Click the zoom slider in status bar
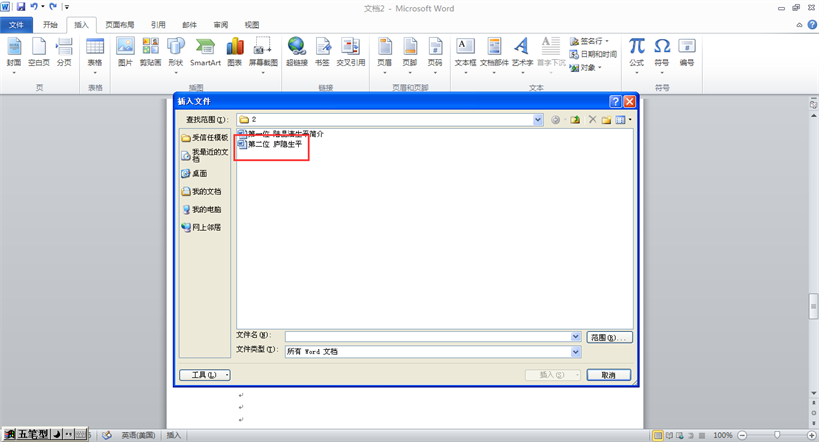819x442 pixels. coord(777,435)
